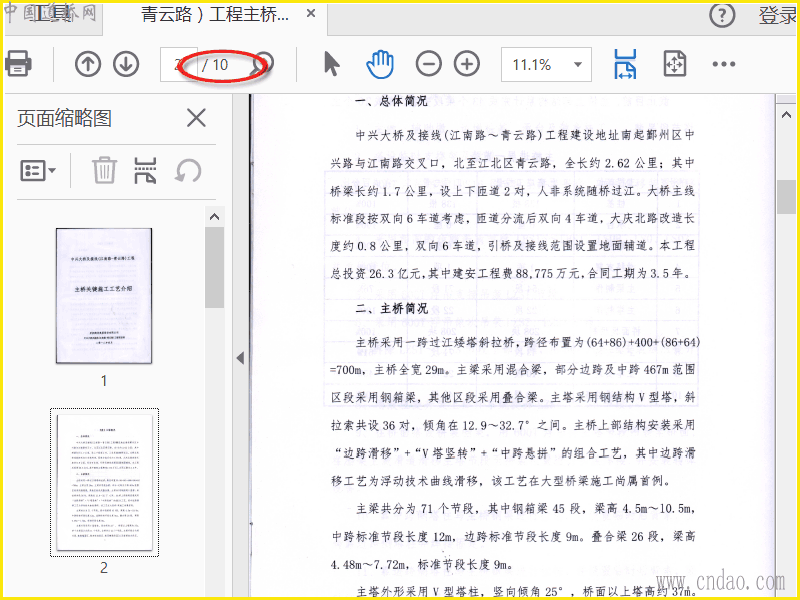Select the arrow selection tool
The height and width of the screenshot is (600, 800).
(332, 64)
